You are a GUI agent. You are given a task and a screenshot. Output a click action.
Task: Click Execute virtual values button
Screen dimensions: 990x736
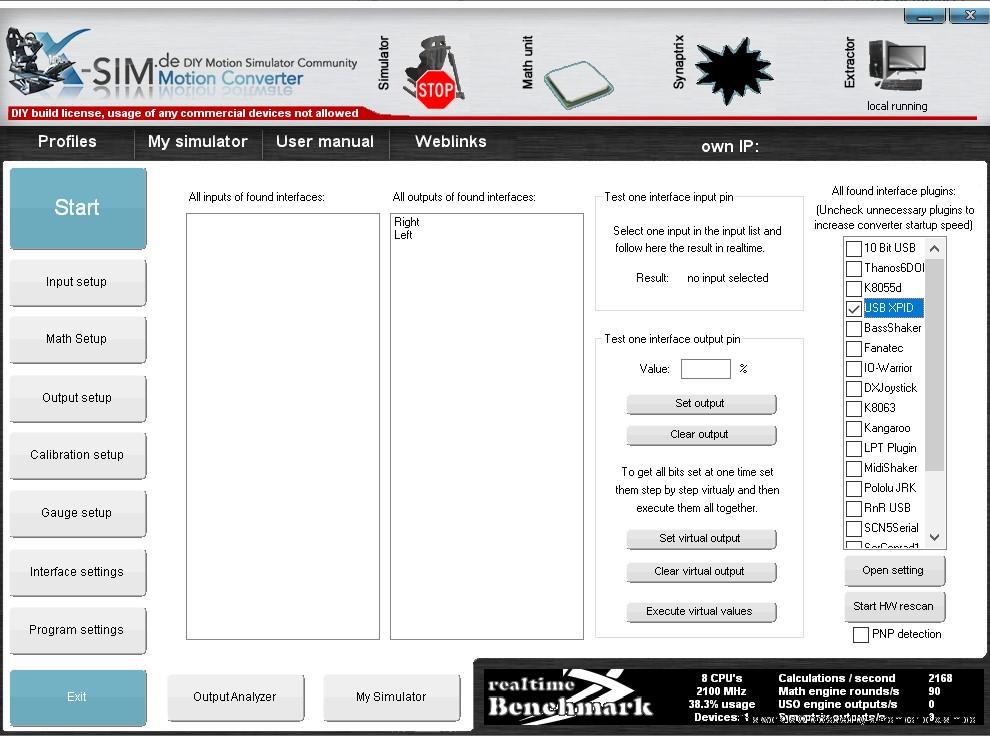pos(701,612)
